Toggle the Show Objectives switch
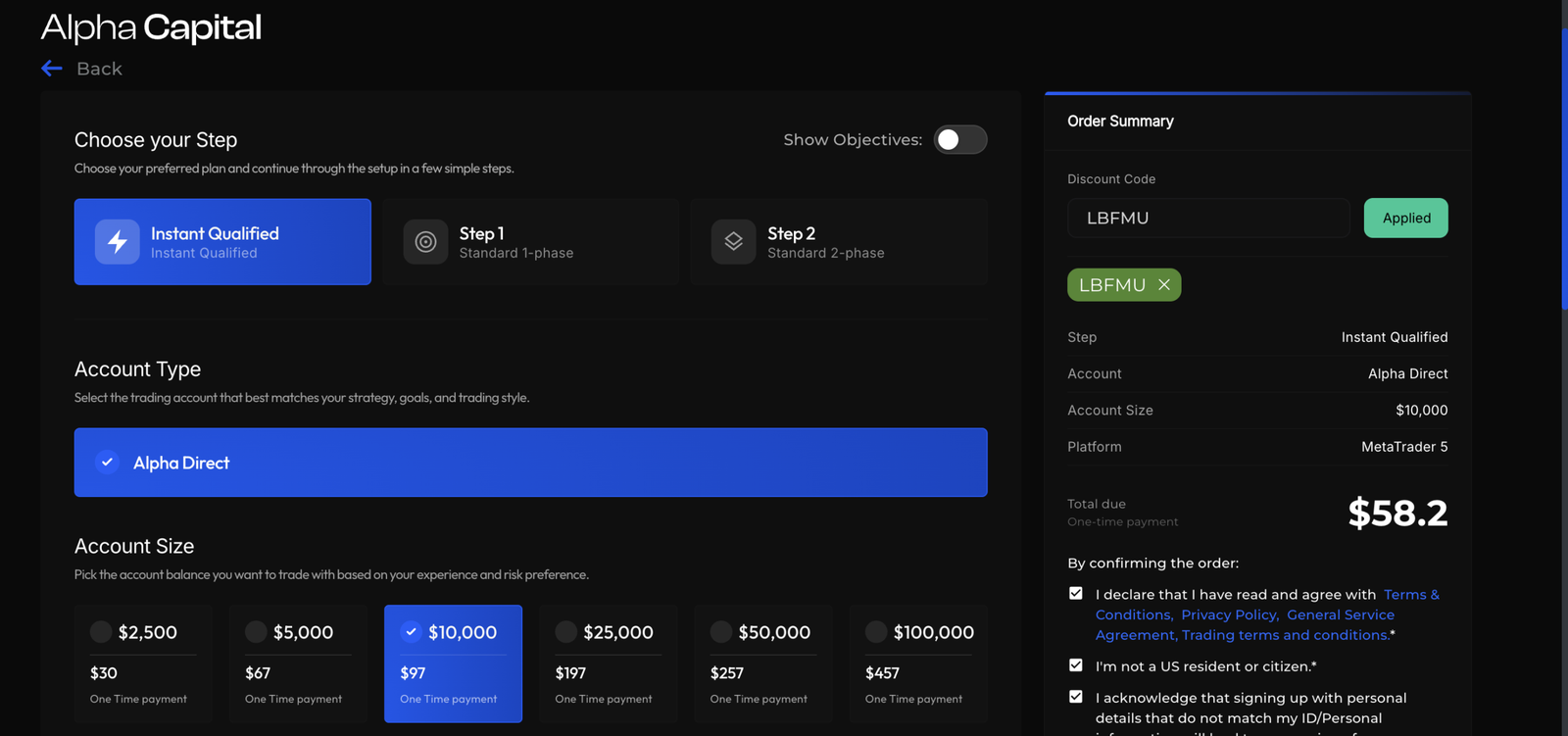The image size is (1568, 736). [960, 140]
